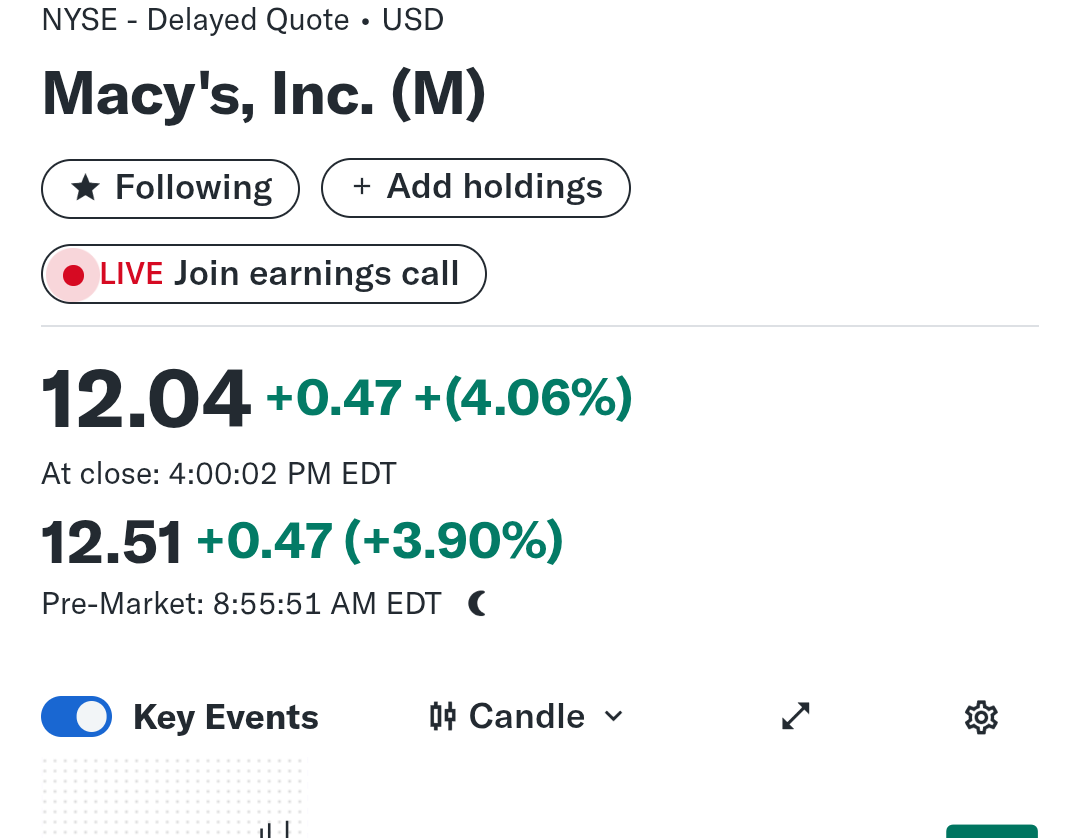Click the red LIVE dot indicator
Viewport: 1080px width, 838px height.
pos(73,275)
